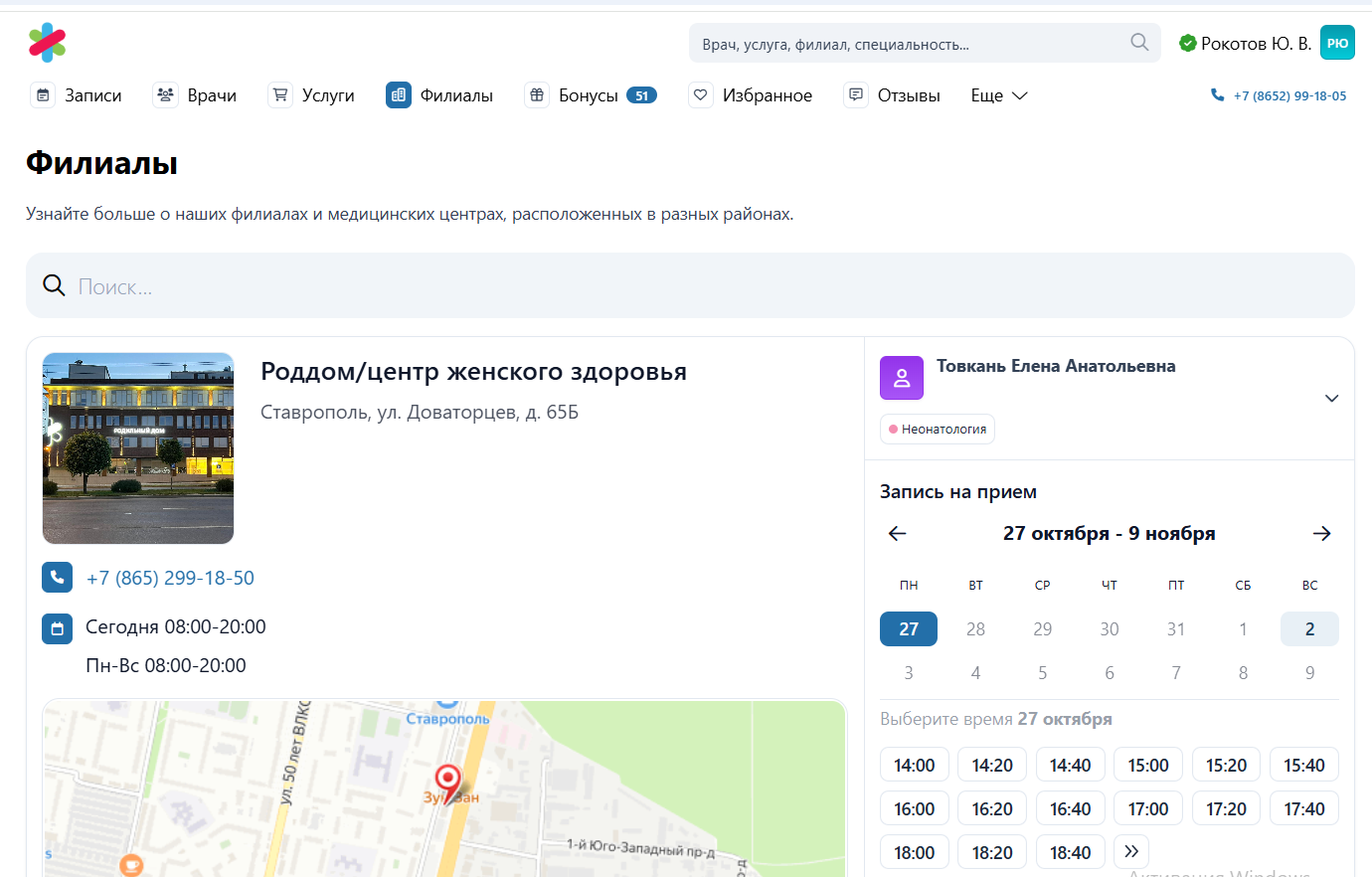Viewport: 1372px width, 877px height.
Task: Expand the Еще menu
Action: point(998,95)
